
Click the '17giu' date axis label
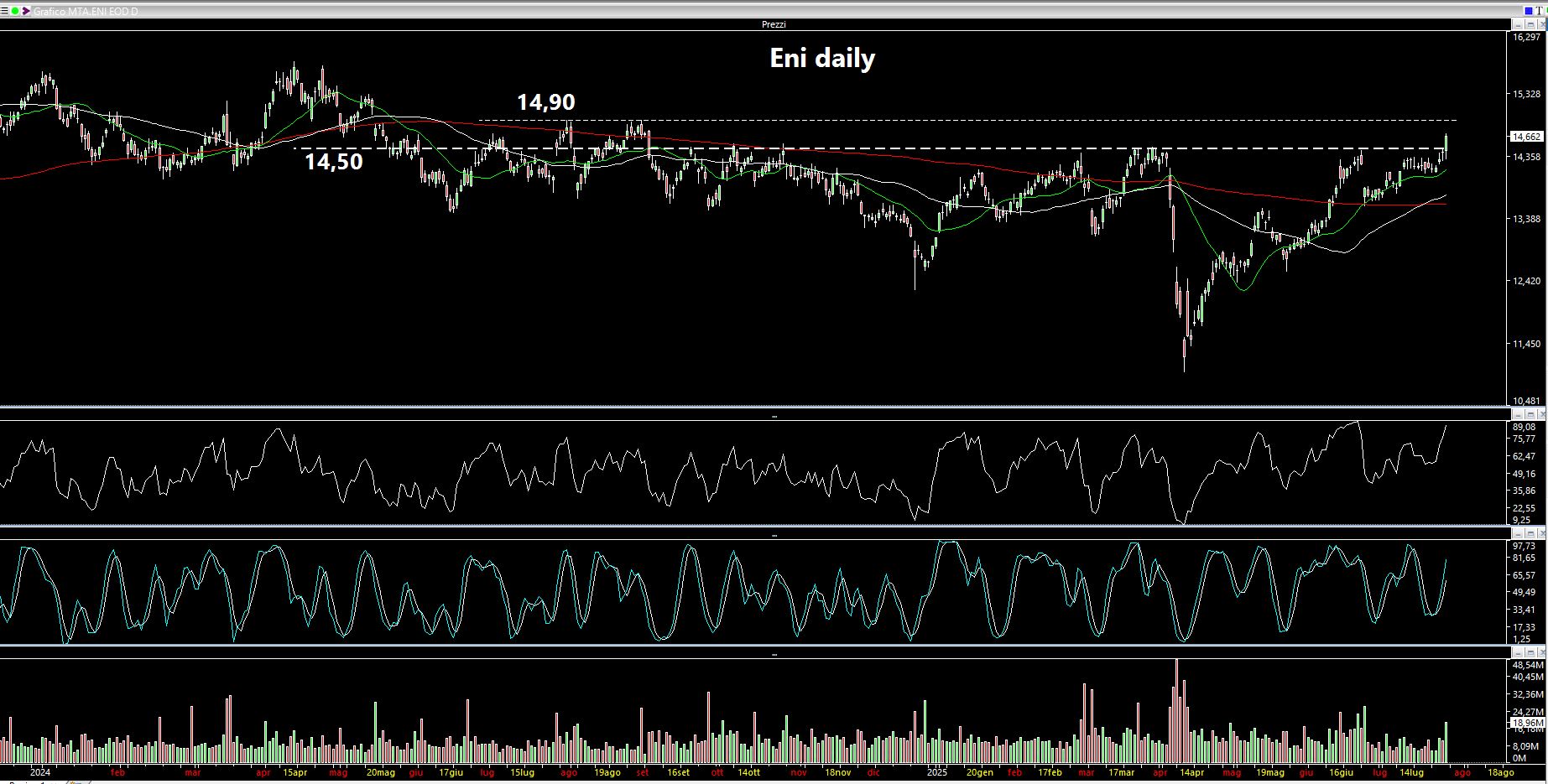coord(451,772)
